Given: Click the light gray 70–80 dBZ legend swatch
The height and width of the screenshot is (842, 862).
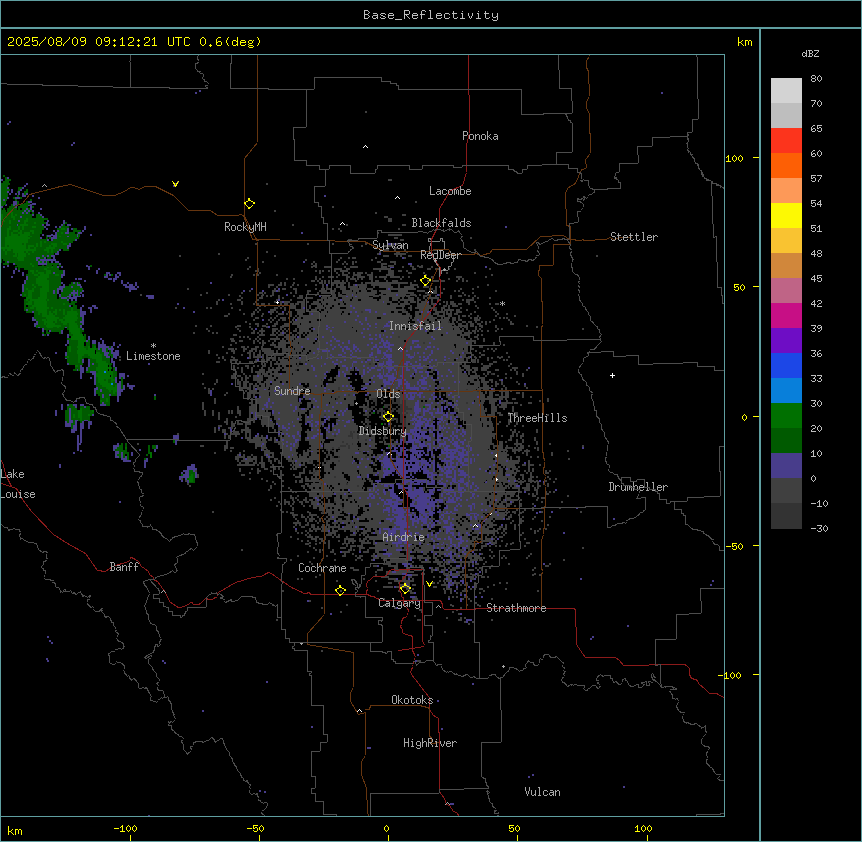Looking at the screenshot, I should [786, 91].
